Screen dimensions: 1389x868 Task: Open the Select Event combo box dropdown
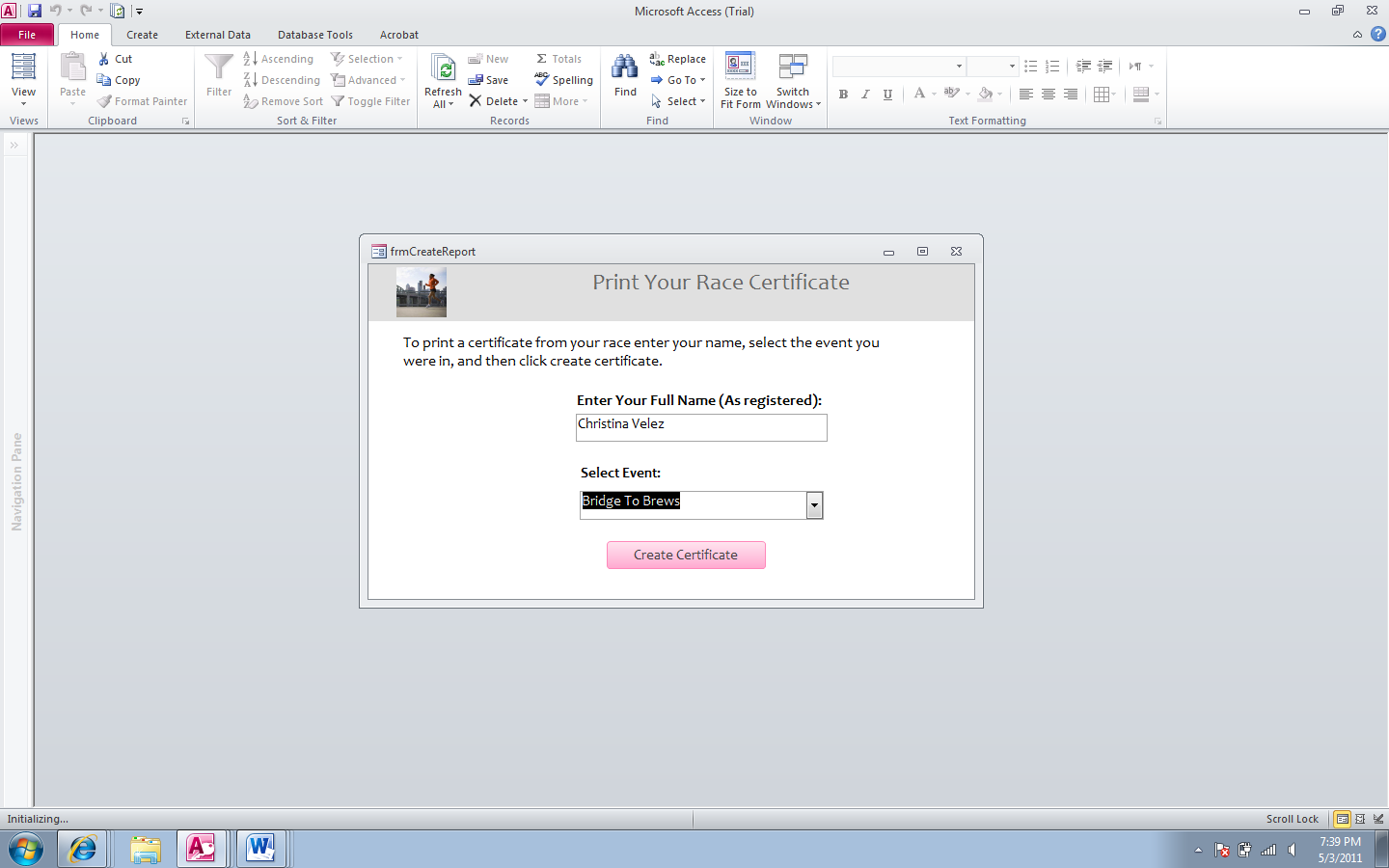click(814, 504)
